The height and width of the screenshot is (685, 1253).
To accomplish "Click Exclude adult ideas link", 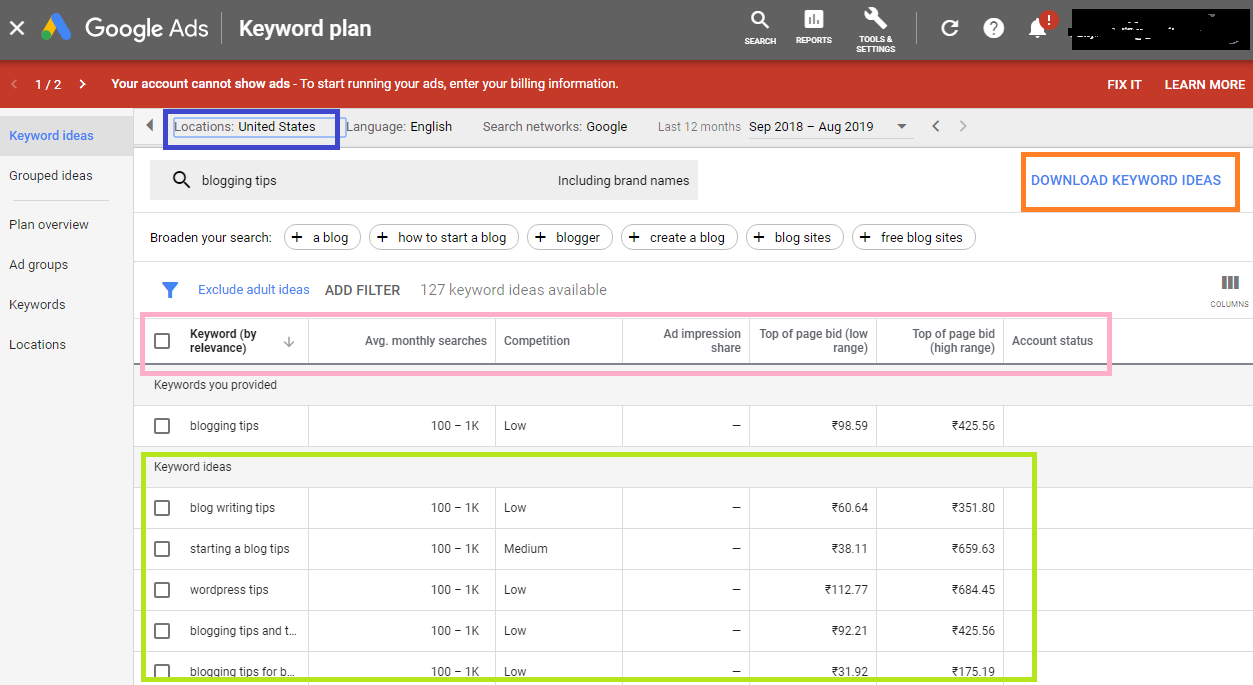I will (254, 290).
